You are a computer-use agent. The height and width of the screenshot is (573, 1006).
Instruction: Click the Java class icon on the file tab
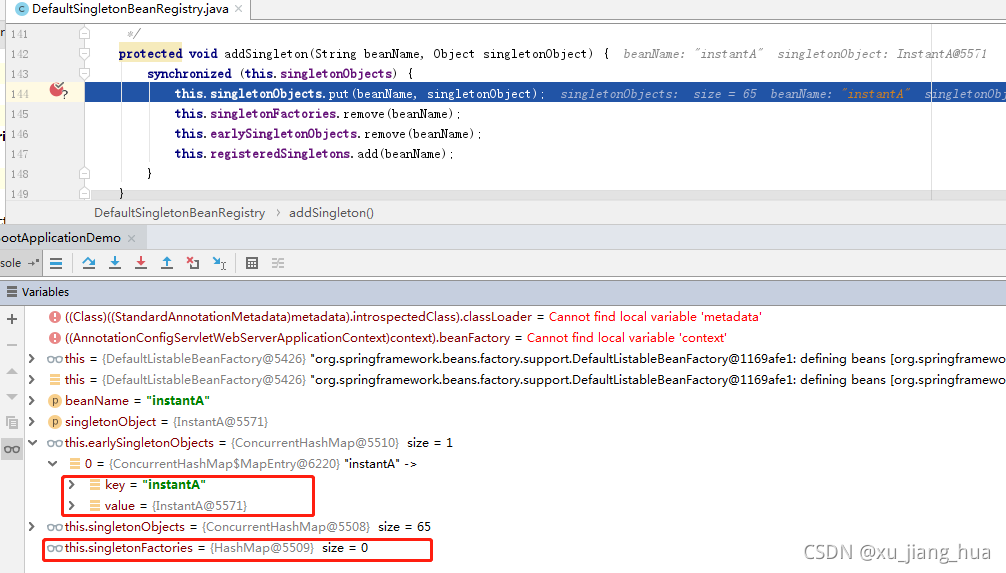pyautogui.click(x=22, y=9)
